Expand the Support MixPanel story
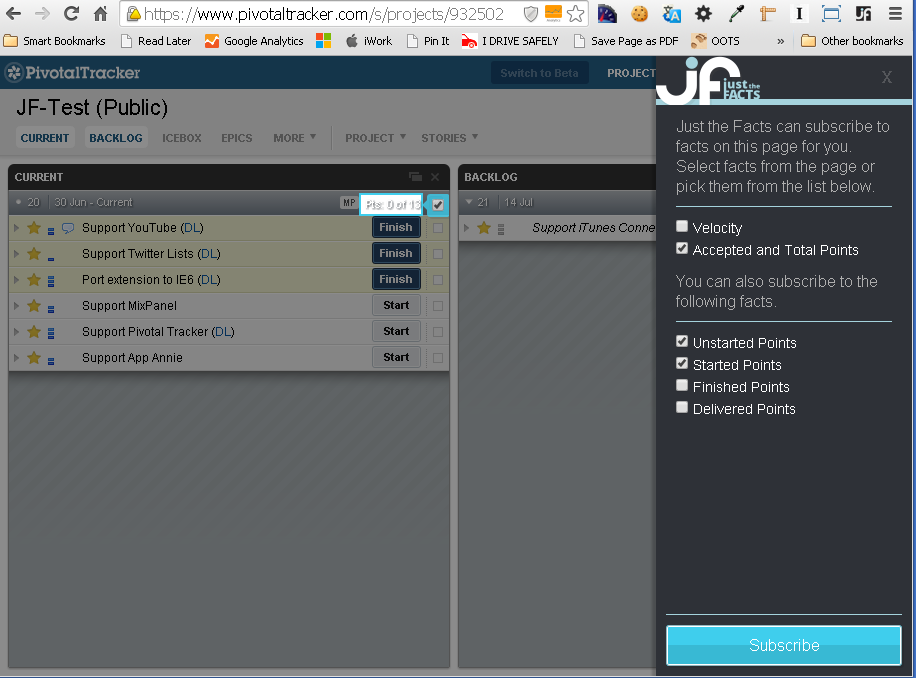Viewport: 916px width, 678px height. [x=16, y=305]
